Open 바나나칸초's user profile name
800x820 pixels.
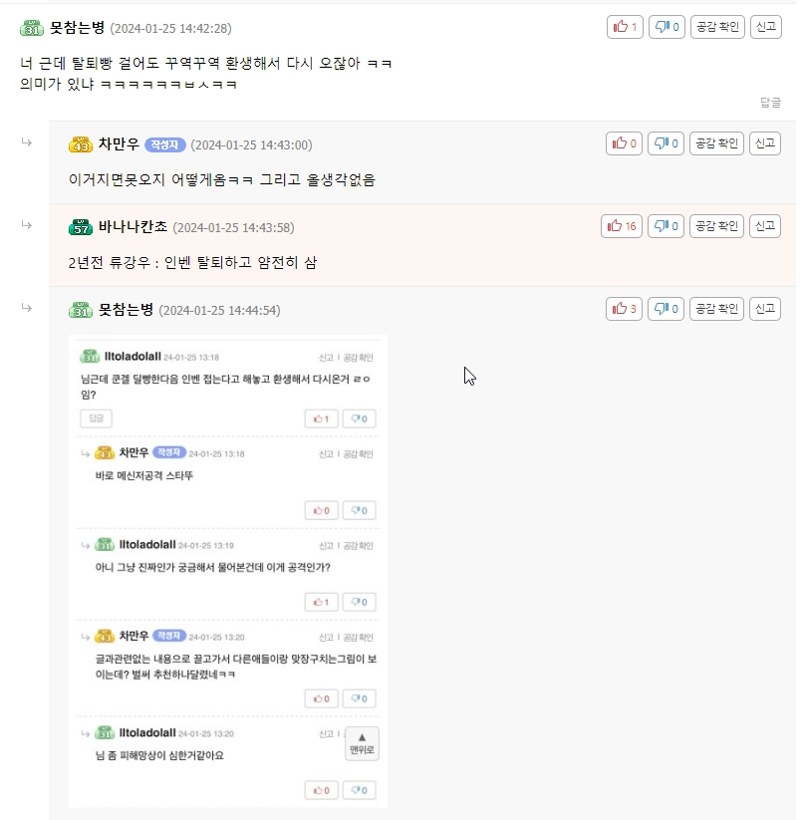(133, 226)
